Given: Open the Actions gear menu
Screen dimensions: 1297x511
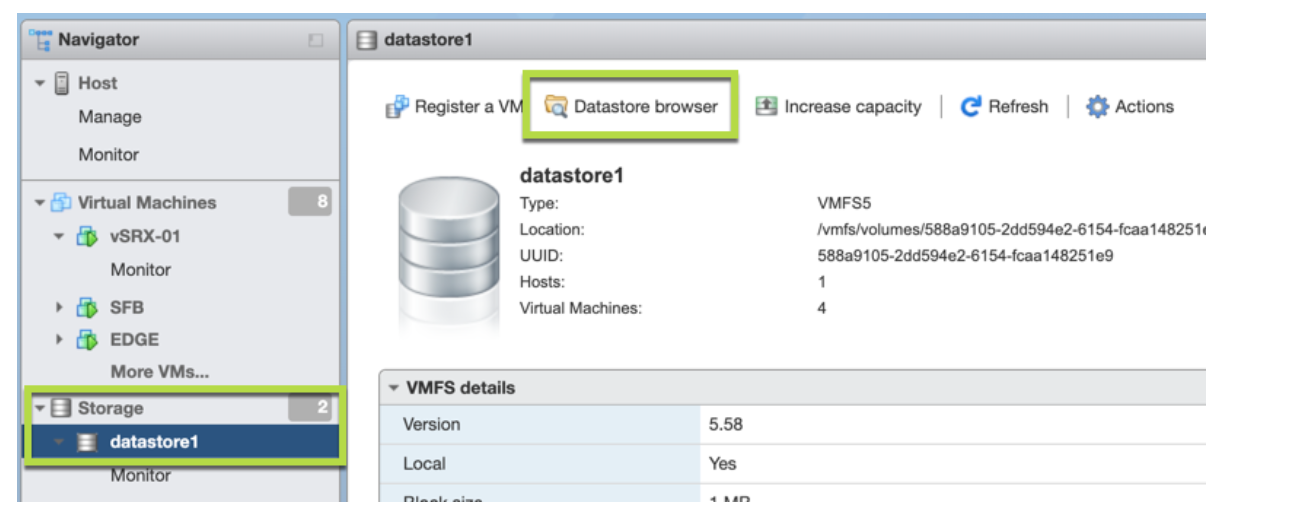Looking at the screenshot, I should [1097, 107].
